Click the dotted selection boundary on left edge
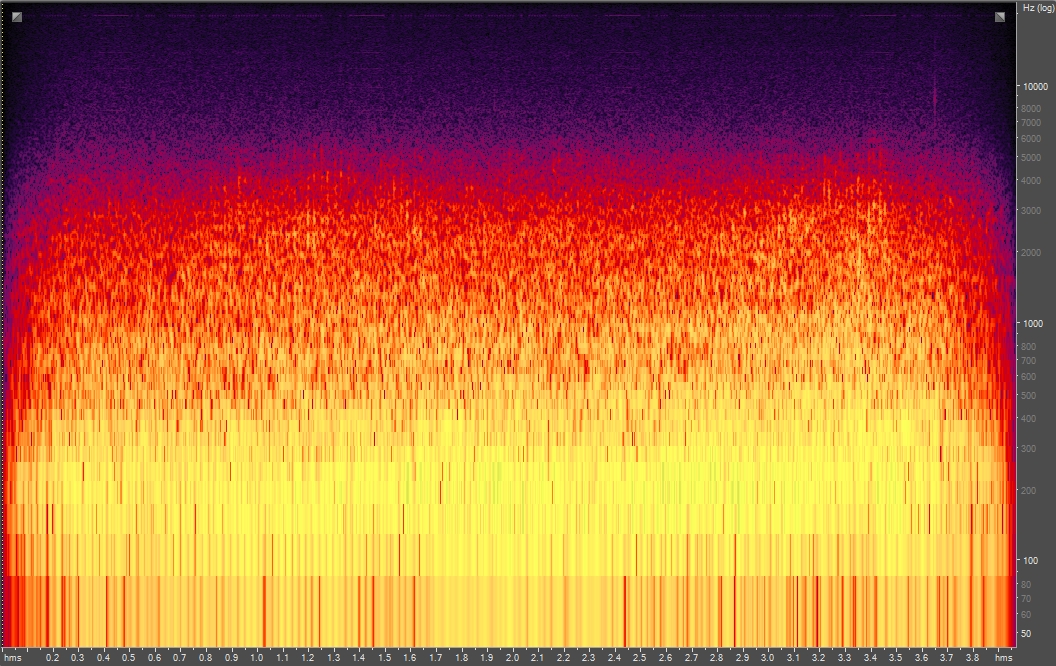This screenshot has height=666, width=1056. pyautogui.click(x=2, y=300)
